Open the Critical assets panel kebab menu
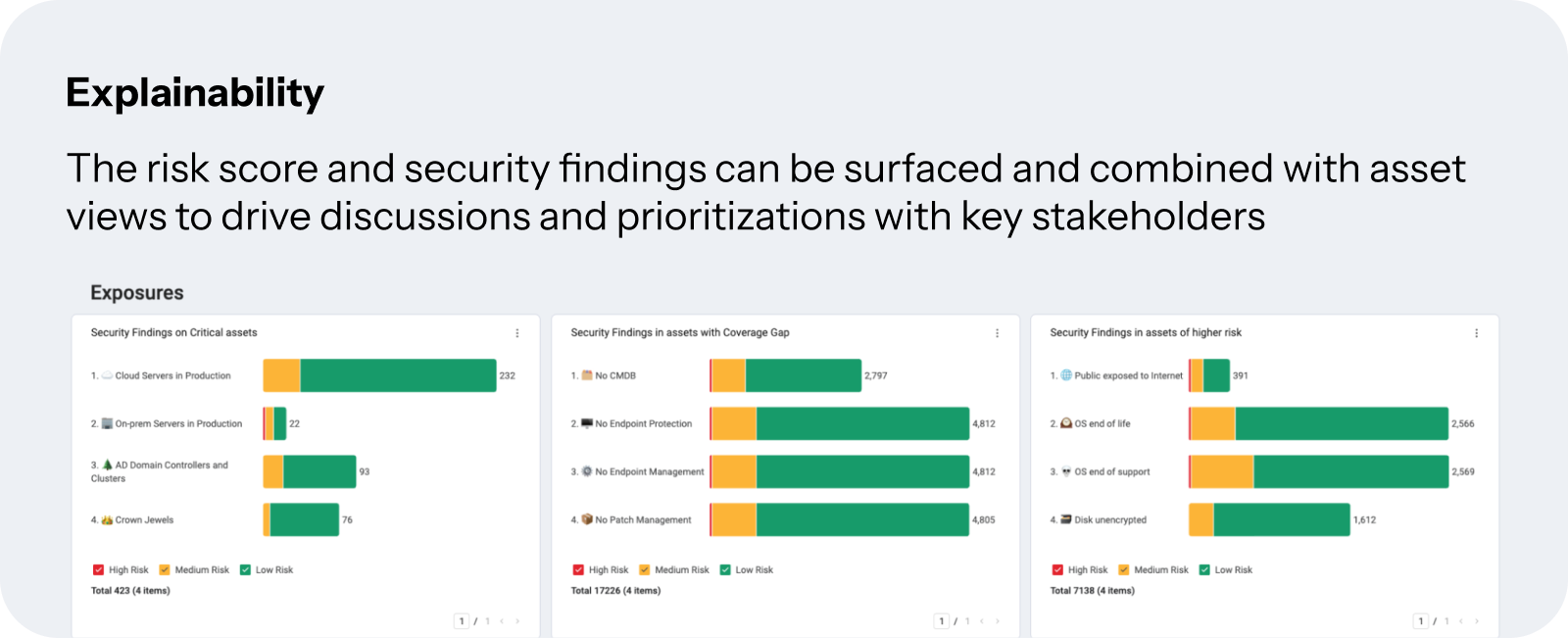This screenshot has width=1568, height=638. [517, 333]
